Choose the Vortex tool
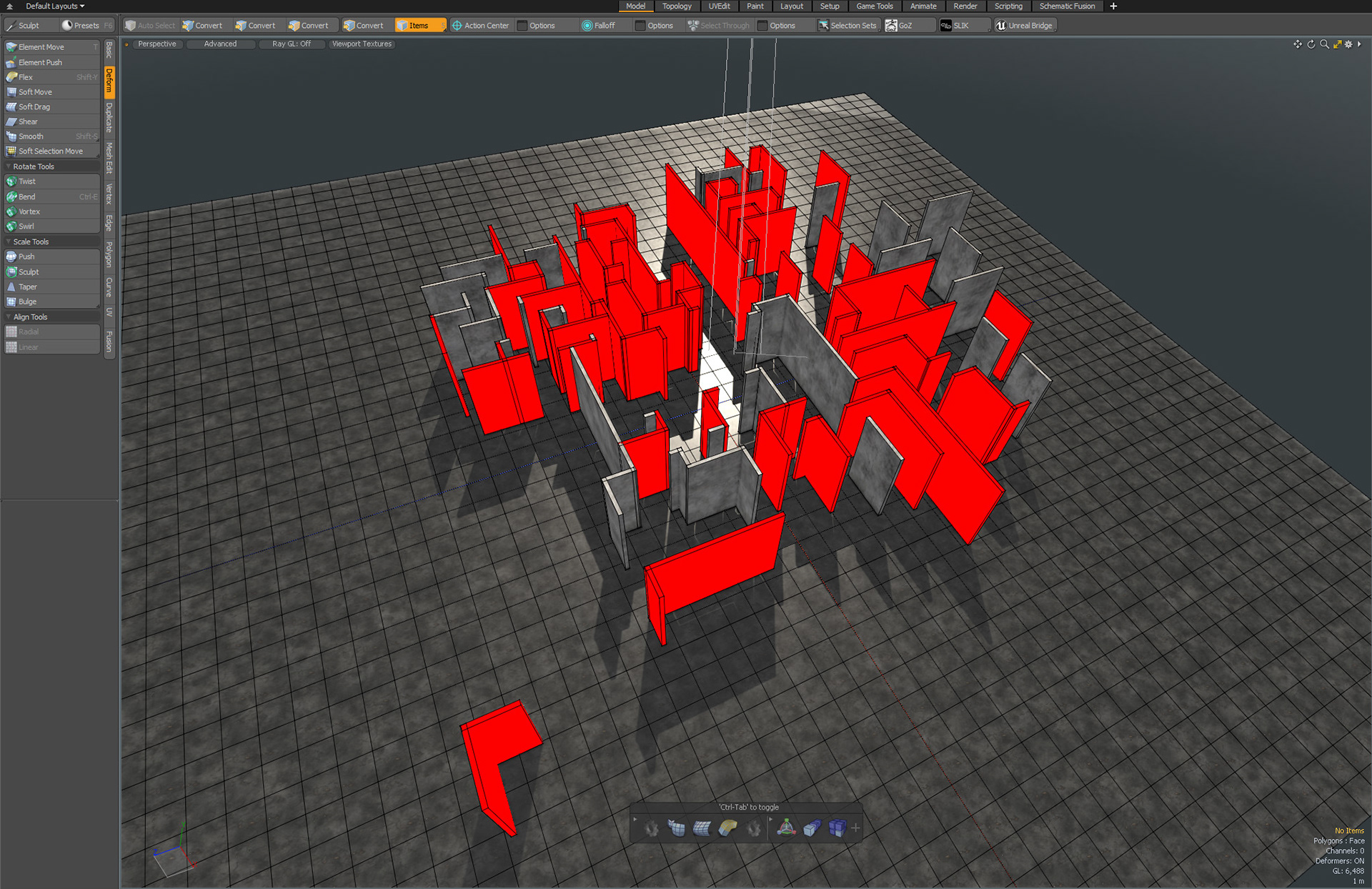The width and height of the screenshot is (1372, 889). pos(51,212)
